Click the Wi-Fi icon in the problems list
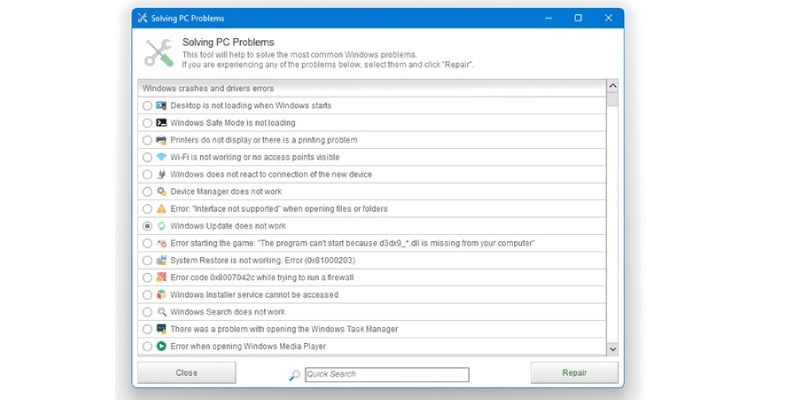The image size is (790, 400). (161, 157)
